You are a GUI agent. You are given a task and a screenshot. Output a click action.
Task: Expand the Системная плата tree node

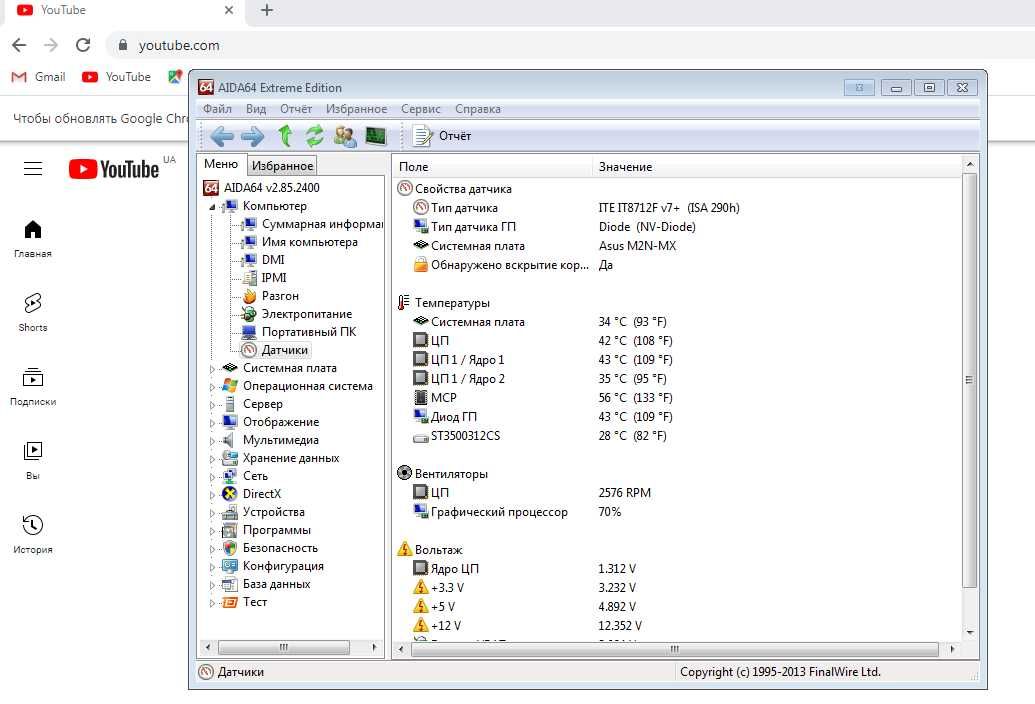point(213,369)
